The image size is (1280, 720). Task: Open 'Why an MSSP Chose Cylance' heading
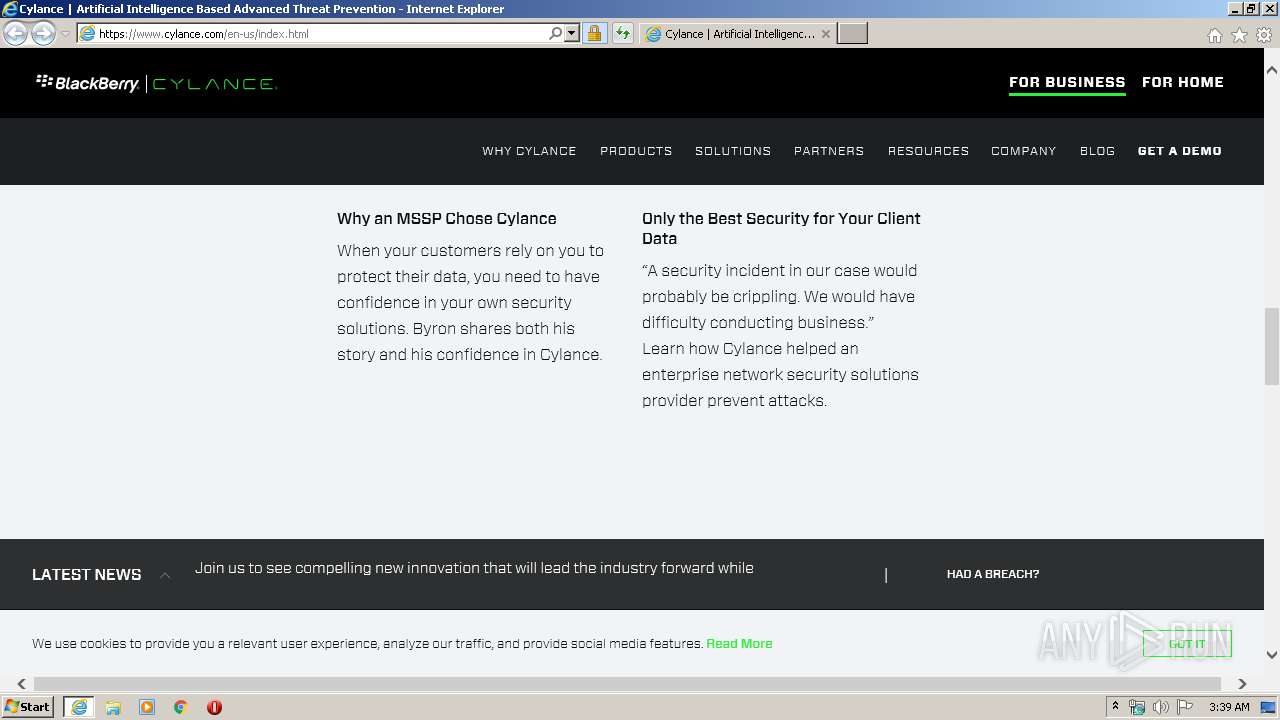(447, 218)
